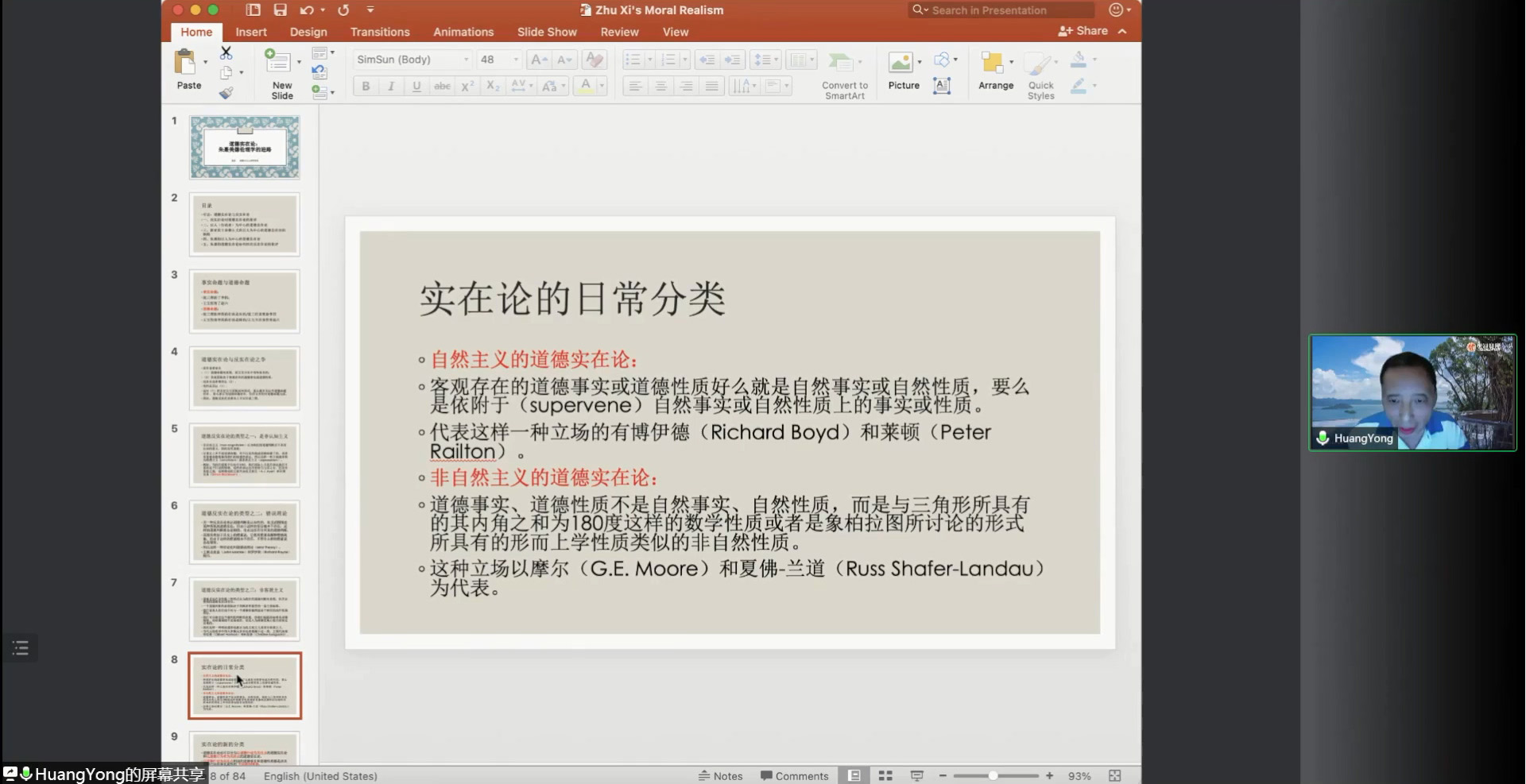1526x784 pixels.
Task: Click the Format Painter brush icon
Action: click(227, 93)
